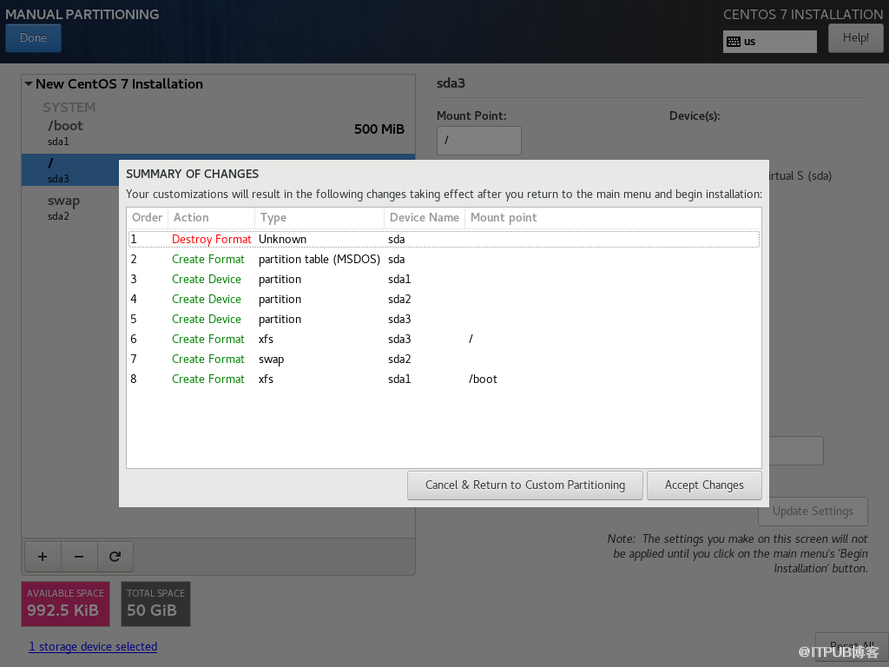This screenshot has height=667, width=889.
Task: Sort by the Mount point column header
Action: pos(613,218)
